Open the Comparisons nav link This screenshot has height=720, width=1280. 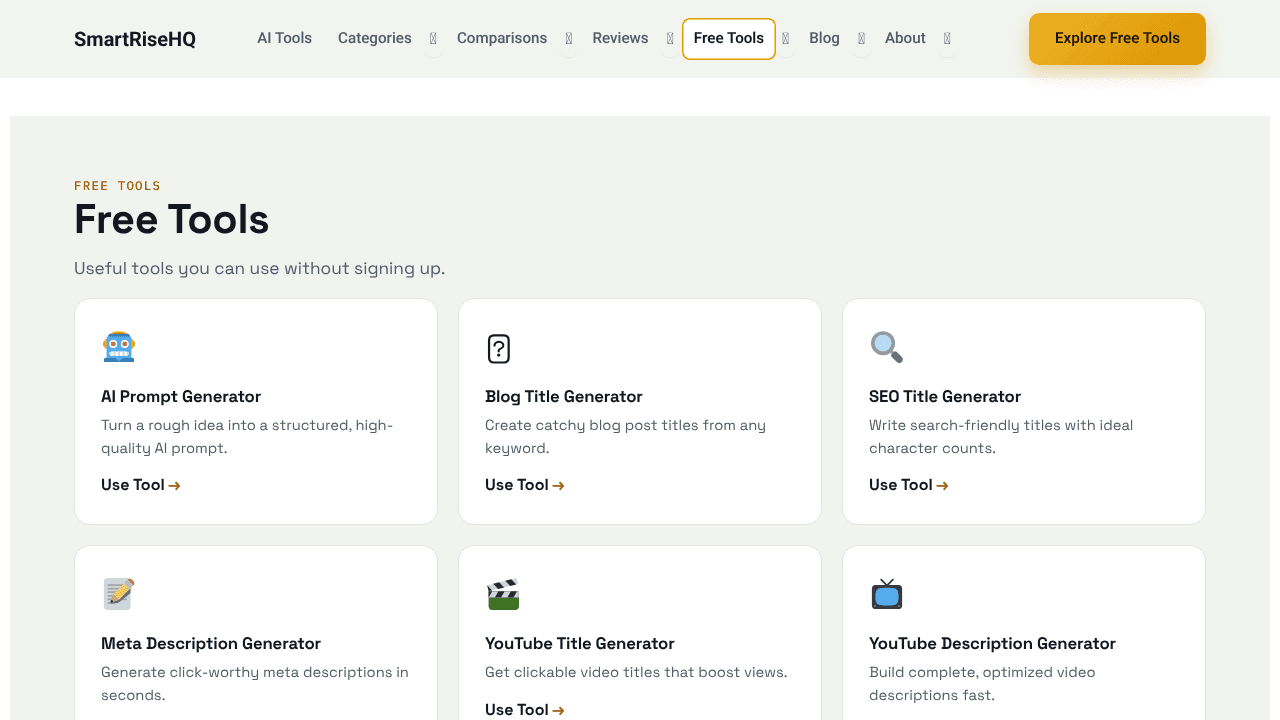502,38
